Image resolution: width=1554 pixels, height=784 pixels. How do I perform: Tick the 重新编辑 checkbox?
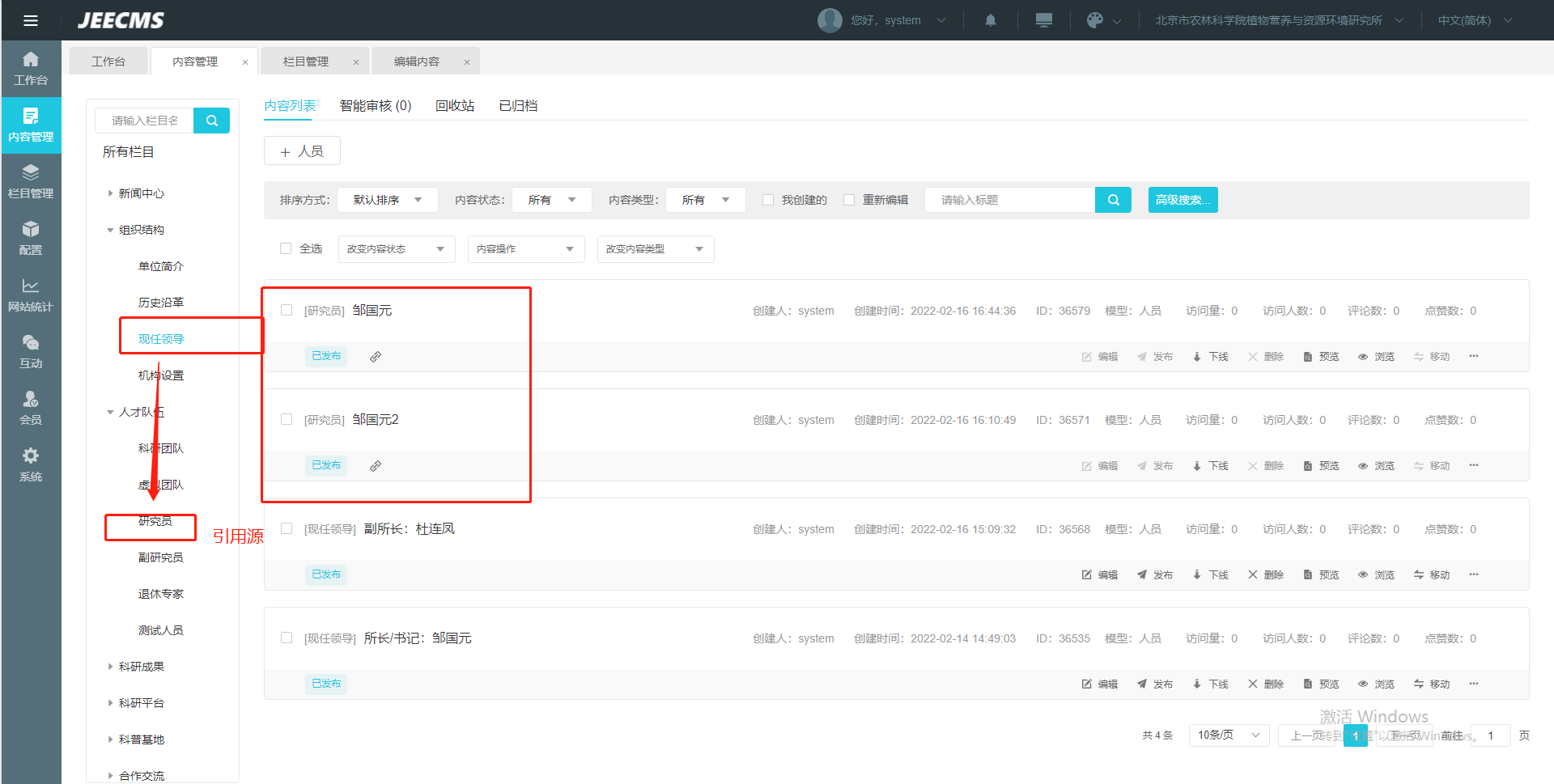coord(849,200)
